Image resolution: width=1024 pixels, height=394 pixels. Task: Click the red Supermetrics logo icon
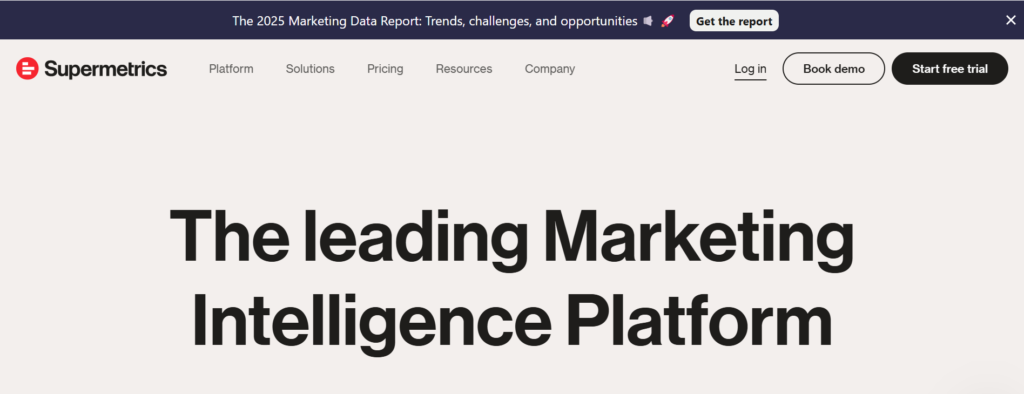[27, 69]
